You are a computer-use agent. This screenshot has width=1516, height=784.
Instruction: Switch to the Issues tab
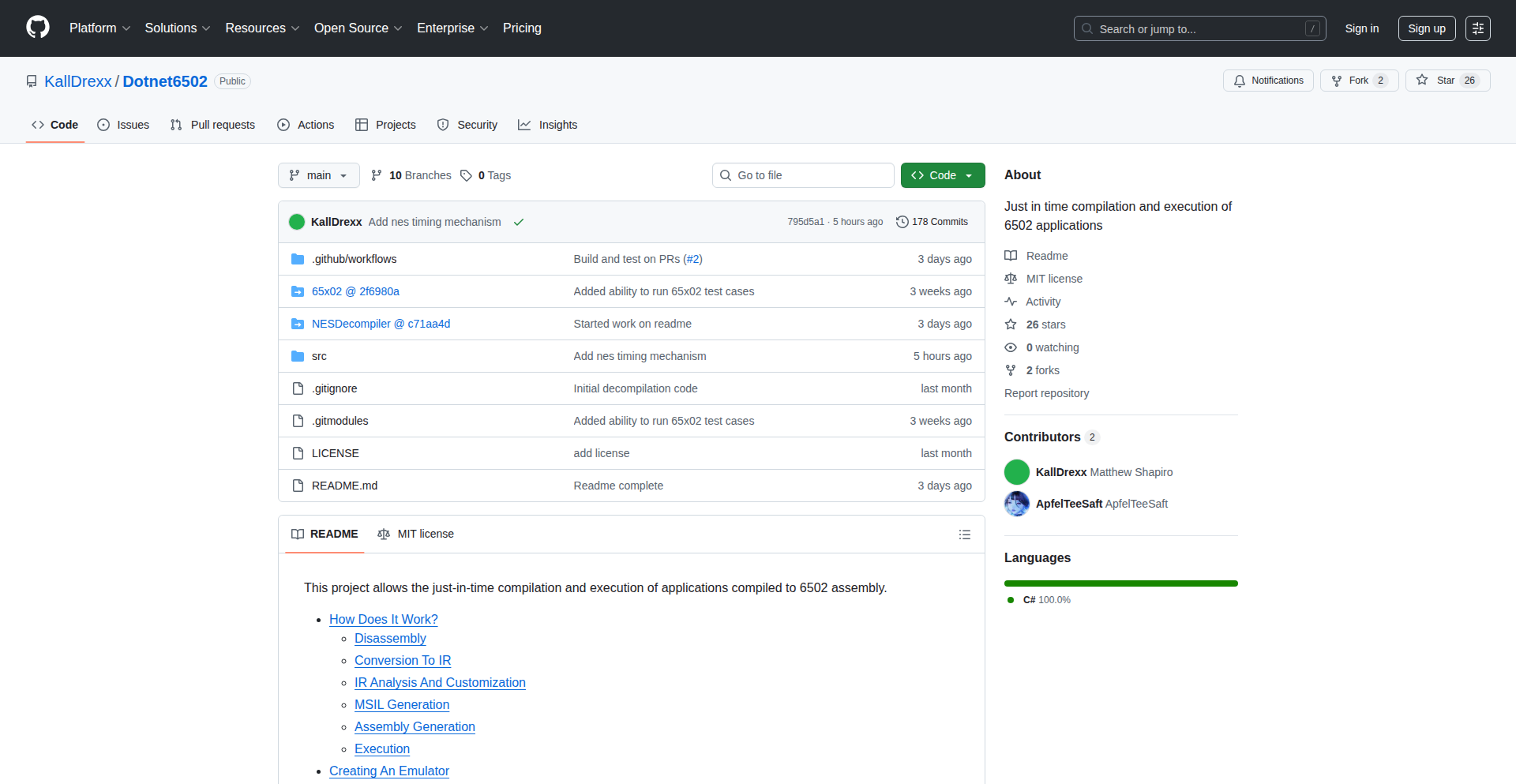click(123, 125)
